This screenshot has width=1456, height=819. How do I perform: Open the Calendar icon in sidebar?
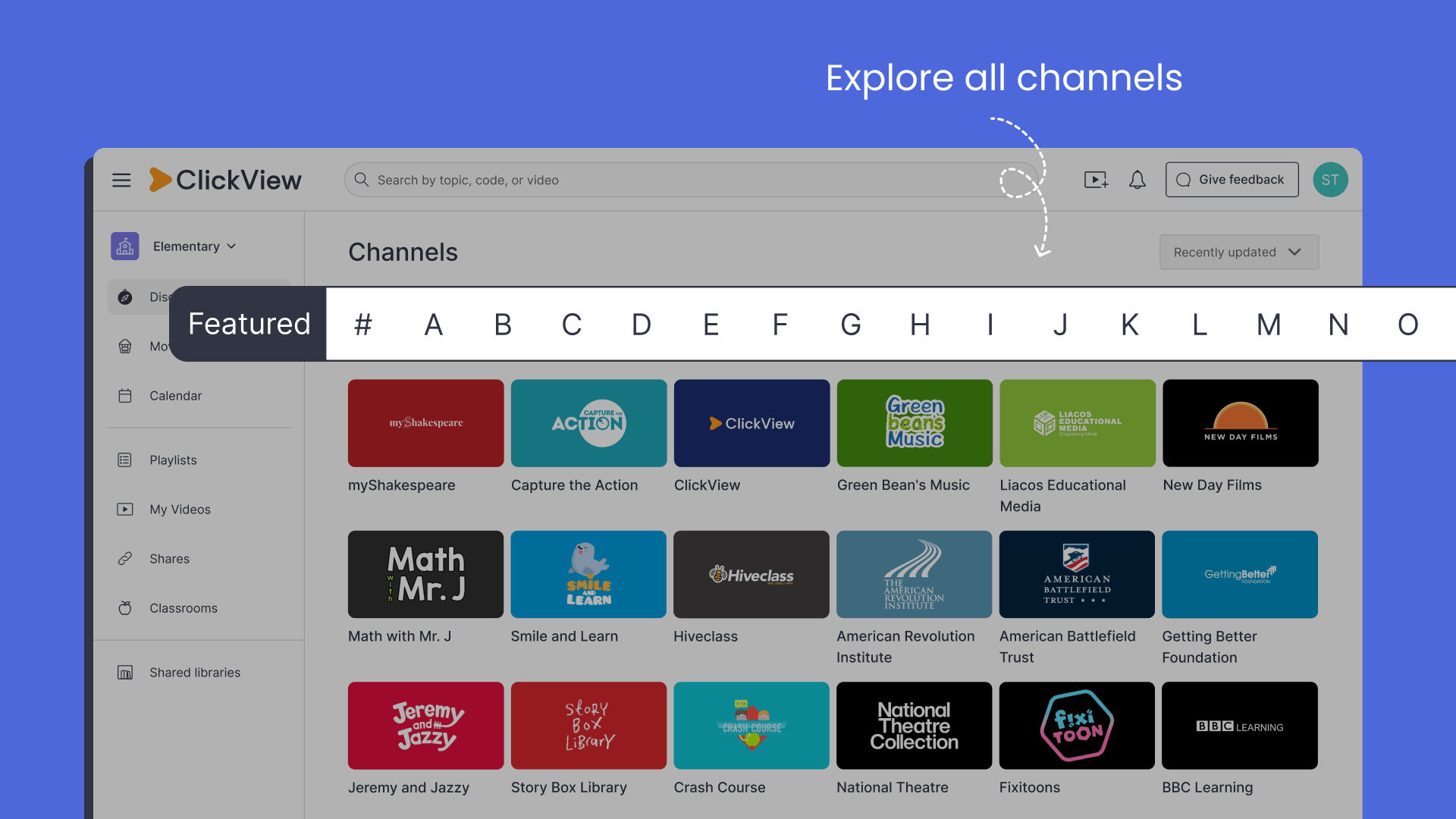point(125,396)
